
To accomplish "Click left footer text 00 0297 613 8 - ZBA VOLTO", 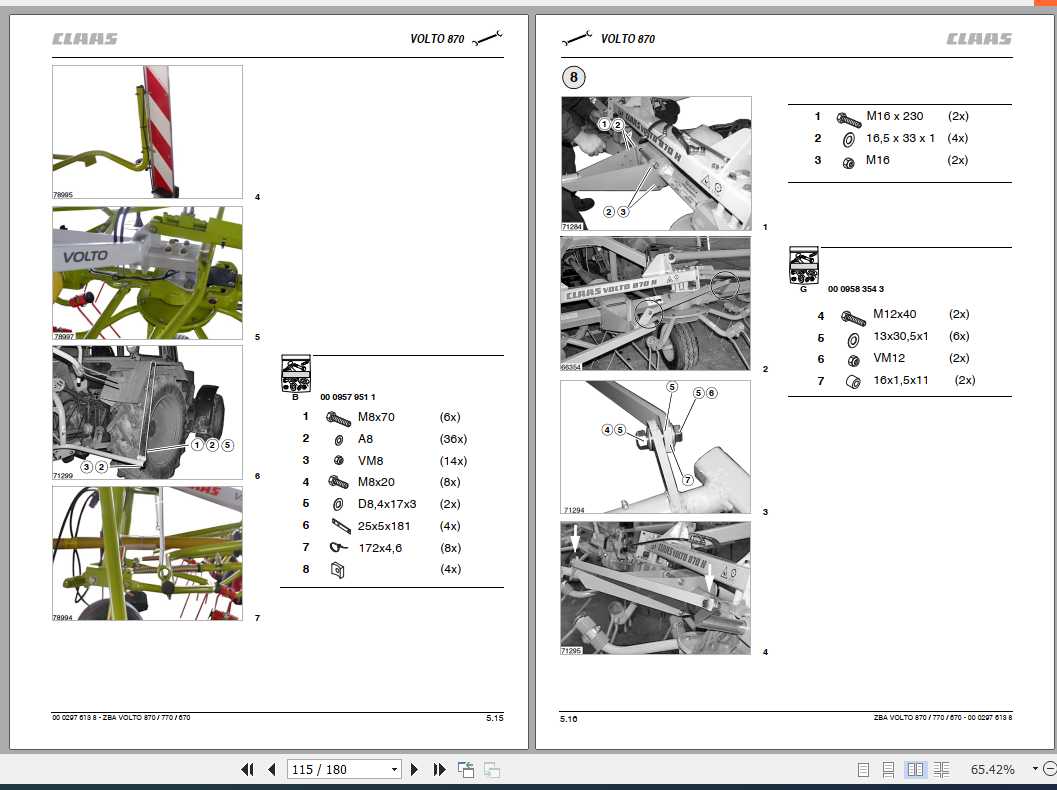I will point(121,718).
